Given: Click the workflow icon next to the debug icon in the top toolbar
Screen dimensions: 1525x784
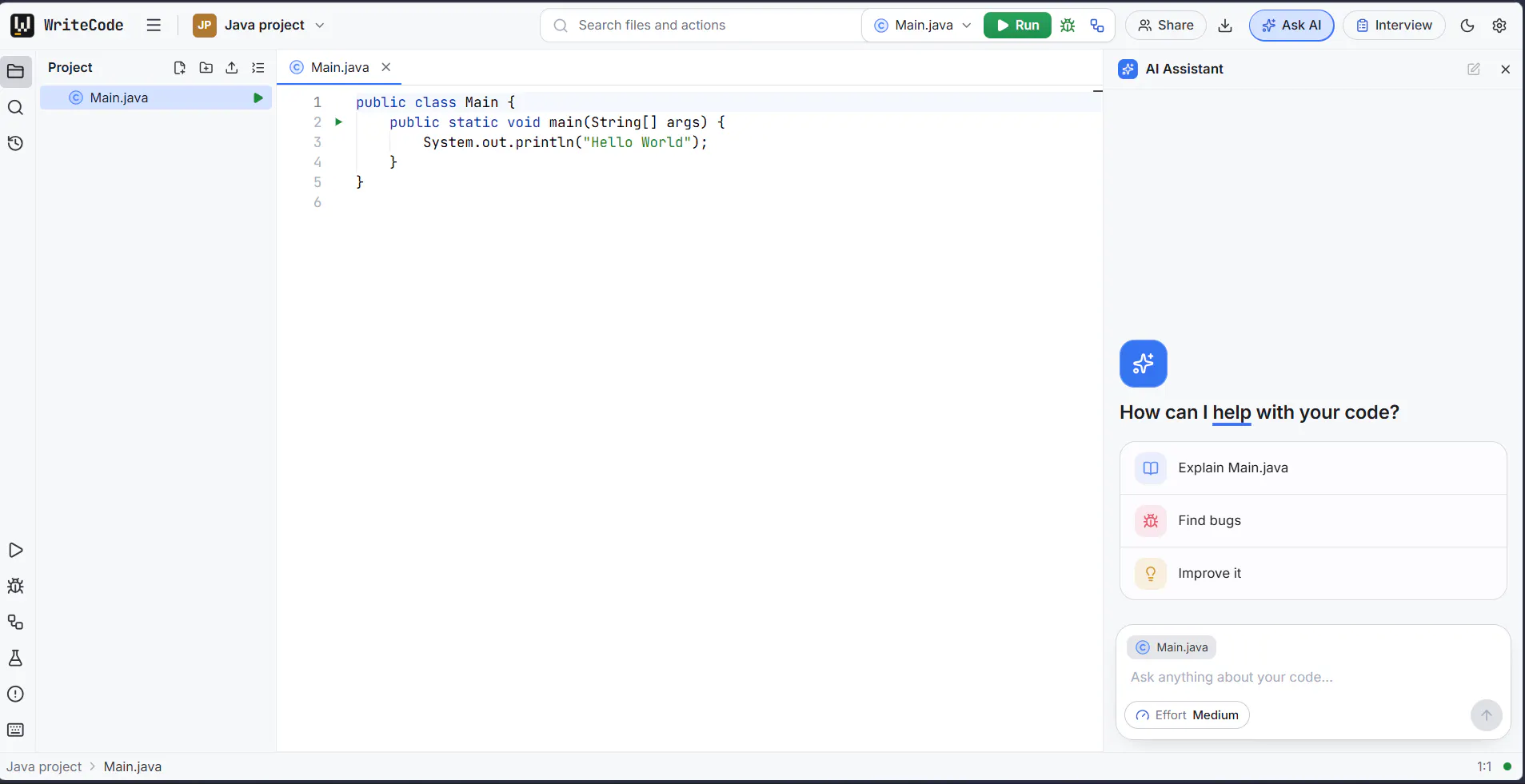Looking at the screenshot, I should coord(1097,26).
